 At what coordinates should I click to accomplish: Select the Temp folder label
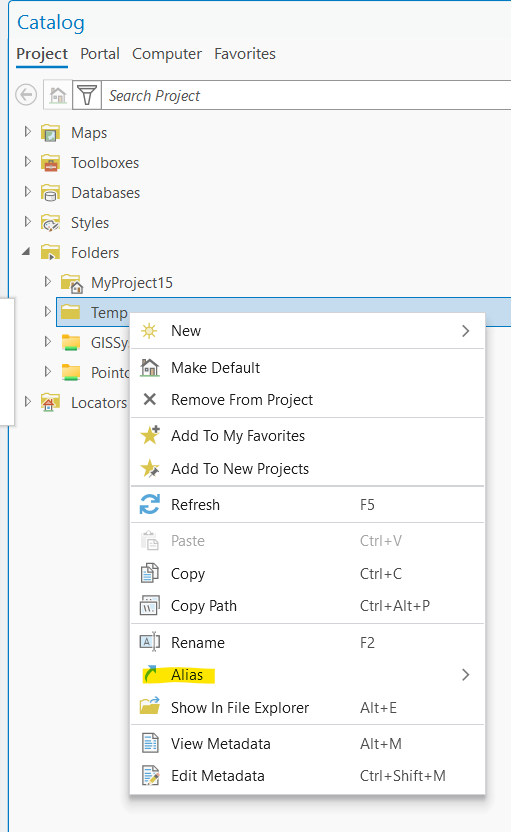(109, 313)
